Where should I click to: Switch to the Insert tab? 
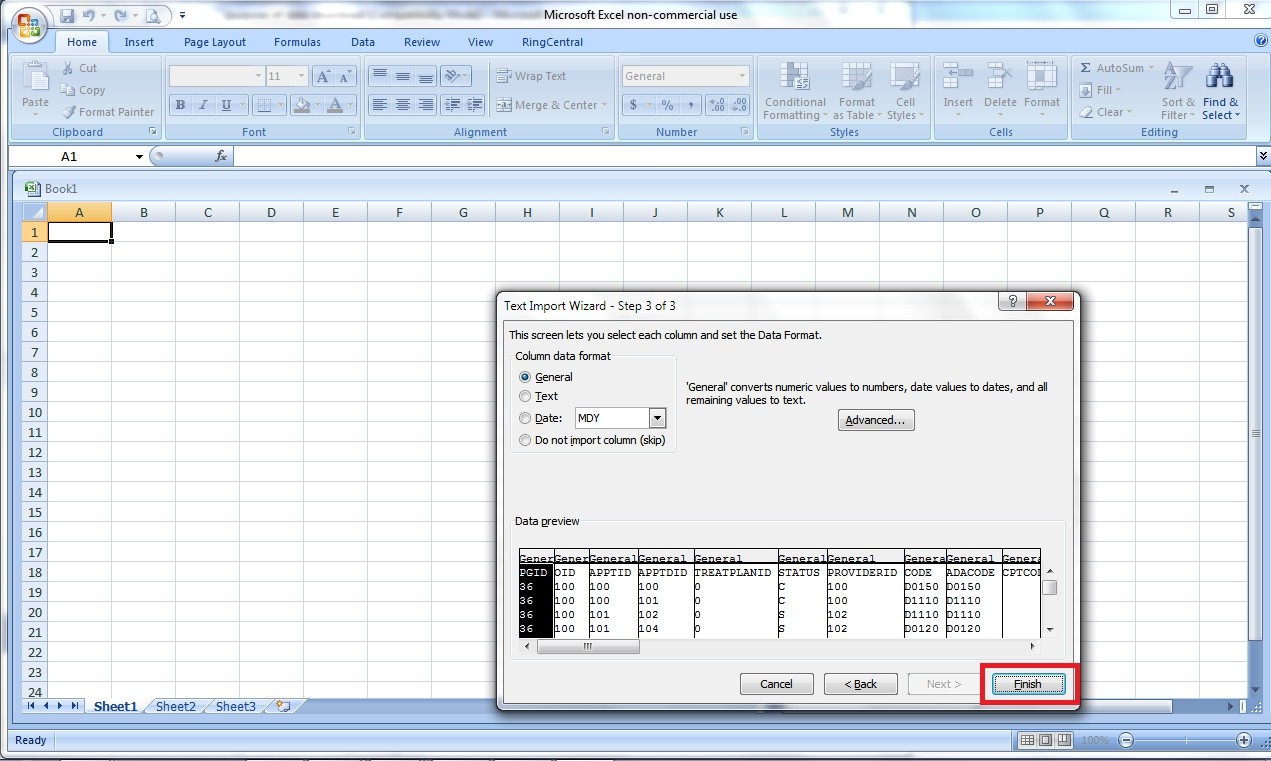point(139,42)
